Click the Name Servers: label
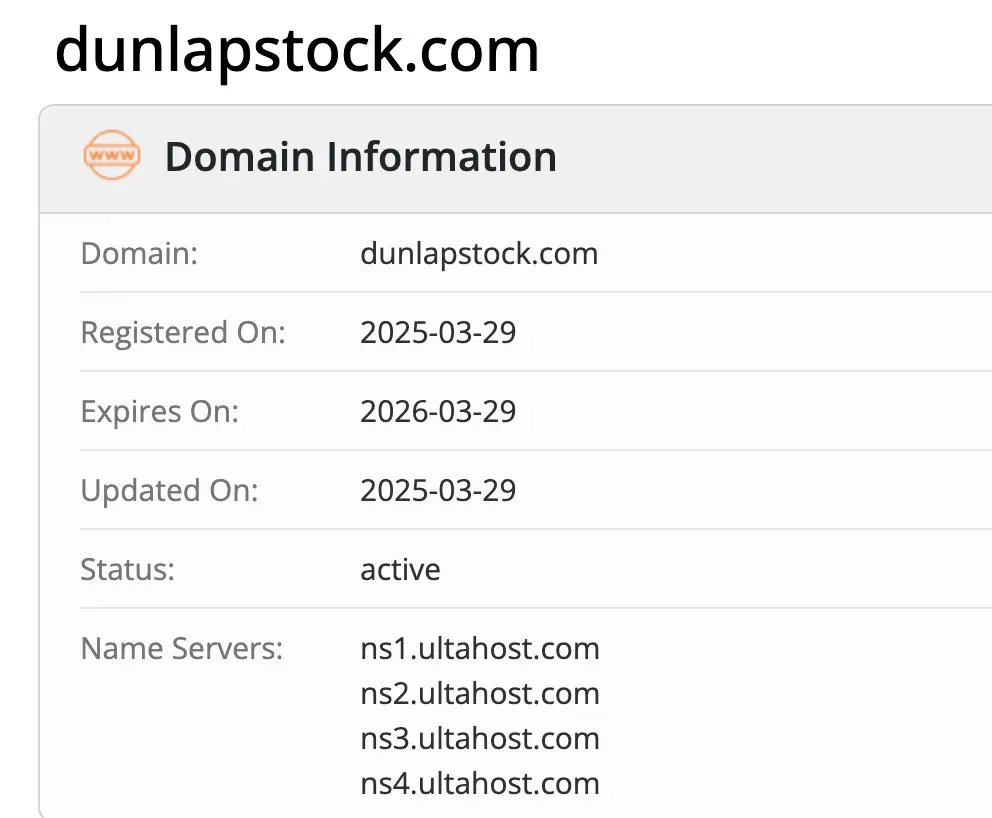This screenshot has width=992, height=818. click(181, 649)
